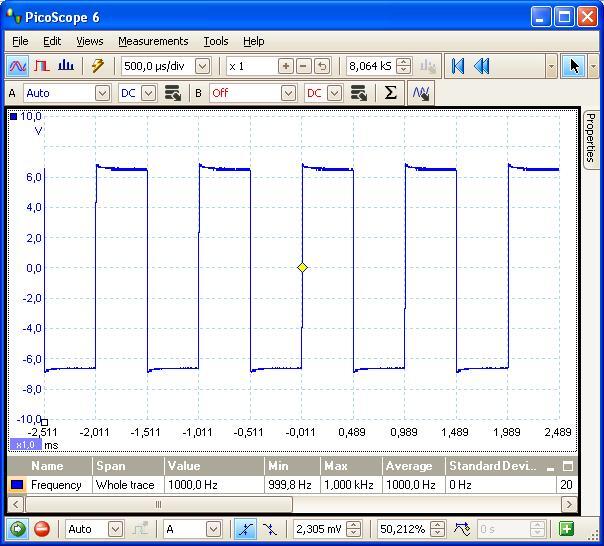
Task: Toggle falling edge trigger button
Action: [270, 529]
